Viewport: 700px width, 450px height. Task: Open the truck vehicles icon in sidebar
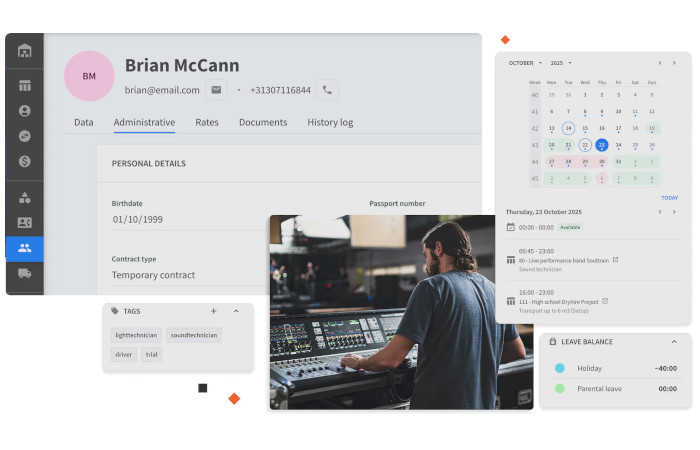pyautogui.click(x=25, y=273)
